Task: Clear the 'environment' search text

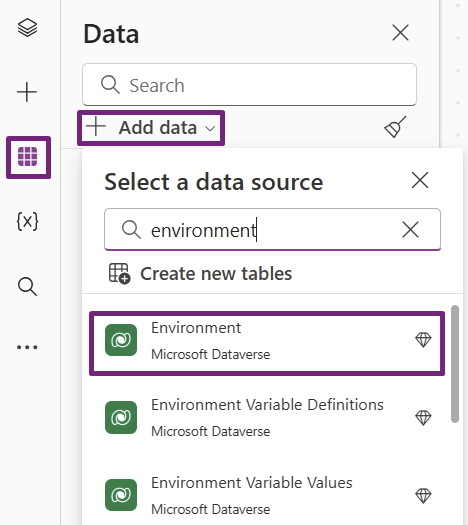Action: pyautogui.click(x=410, y=230)
